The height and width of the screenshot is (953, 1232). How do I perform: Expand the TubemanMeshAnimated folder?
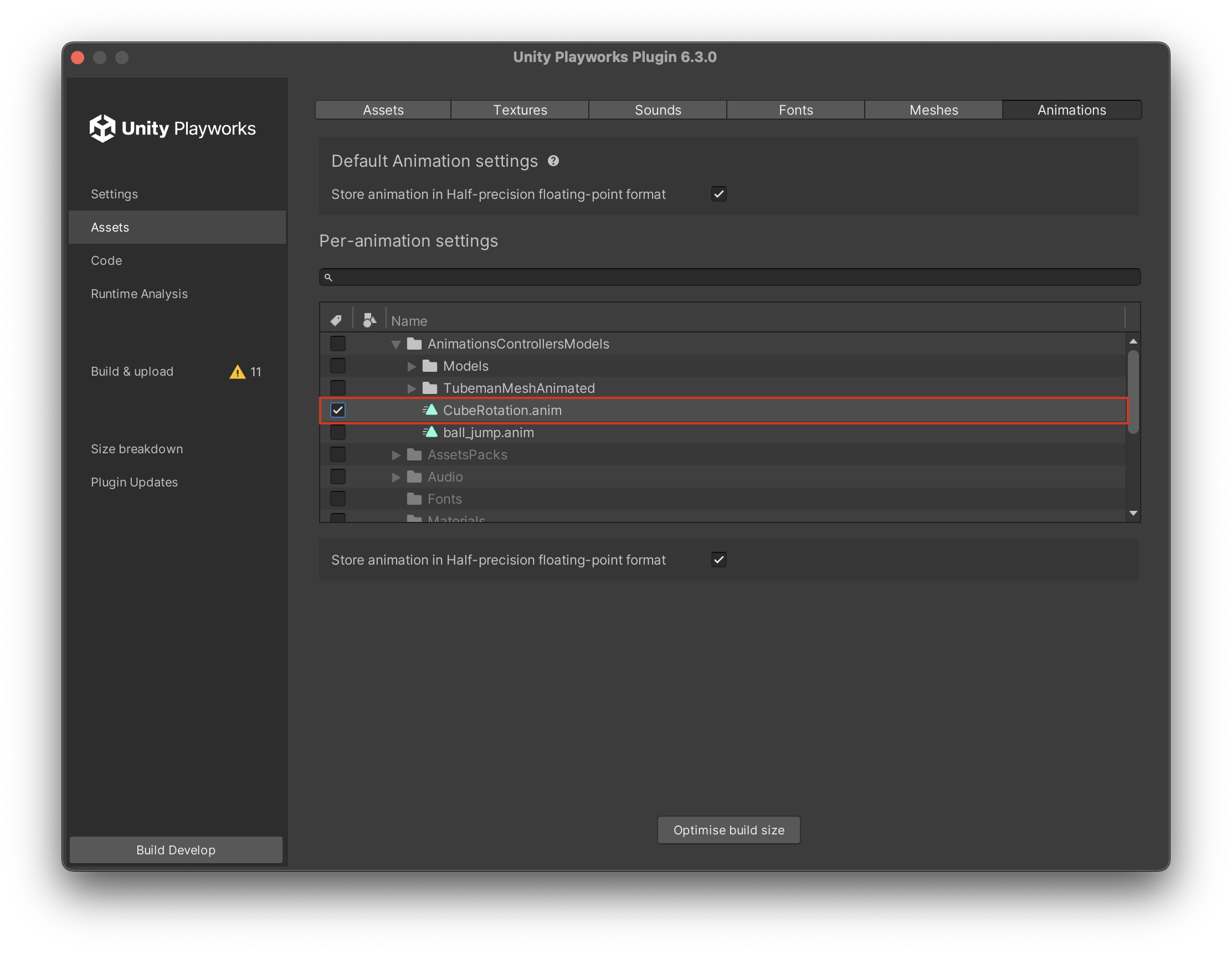412,388
